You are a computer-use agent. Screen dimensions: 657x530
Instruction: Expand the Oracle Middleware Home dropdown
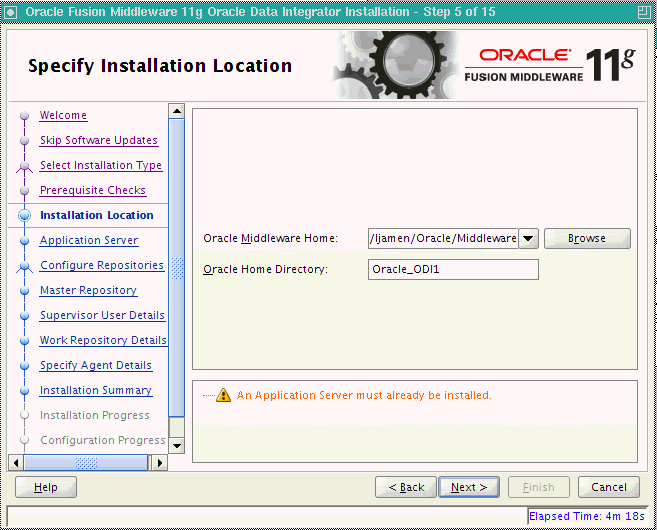[x=528, y=238]
